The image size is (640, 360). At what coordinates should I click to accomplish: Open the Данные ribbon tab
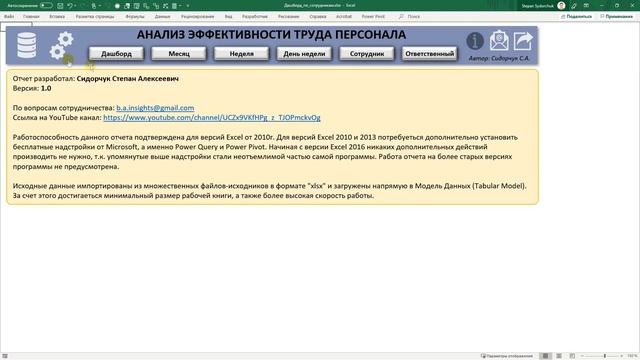click(162, 16)
